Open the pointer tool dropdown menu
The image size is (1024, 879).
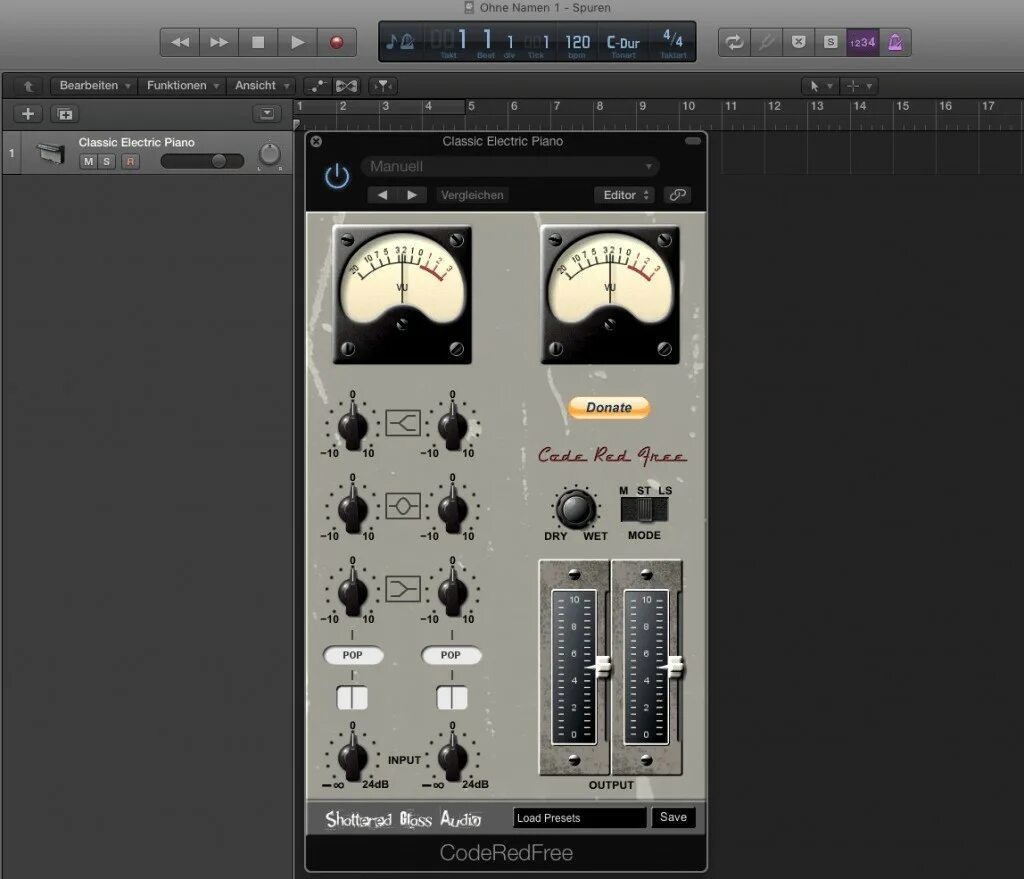820,86
